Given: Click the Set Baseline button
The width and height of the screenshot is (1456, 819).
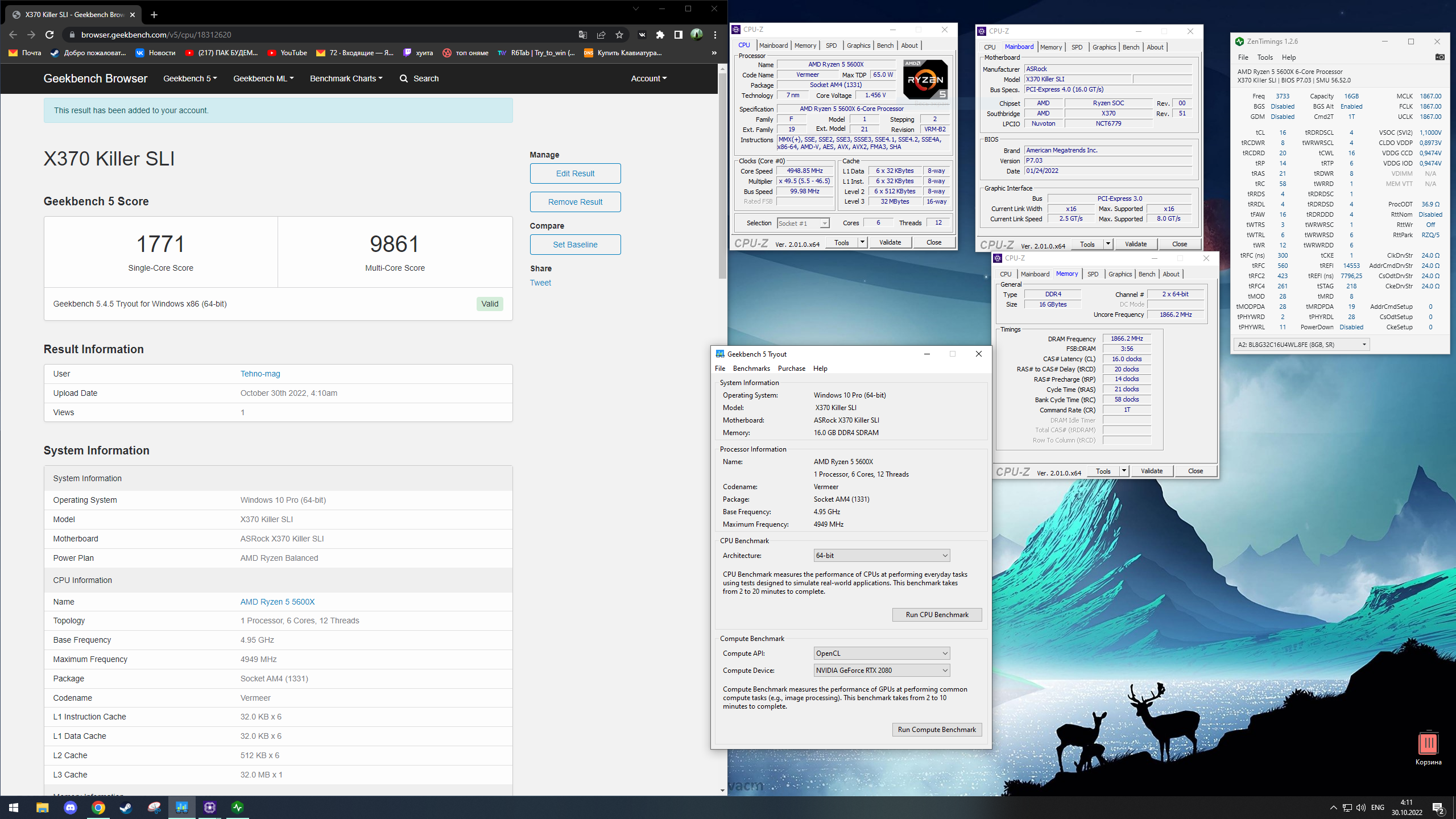Looking at the screenshot, I should pyautogui.click(x=575, y=245).
